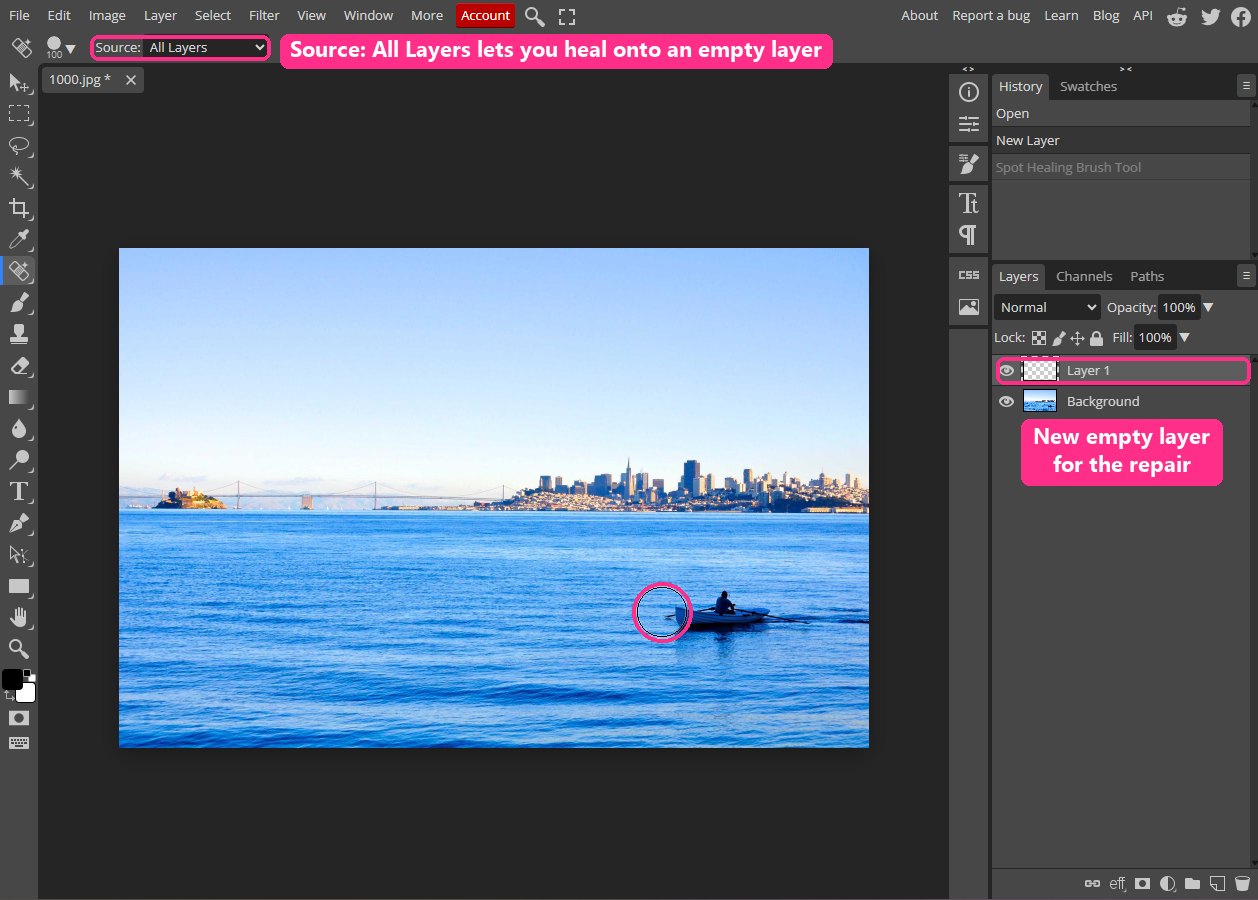The height and width of the screenshot is (900, 1258).
Task: Select the Rectangle shape tool
Action: (x=19, y=586)
